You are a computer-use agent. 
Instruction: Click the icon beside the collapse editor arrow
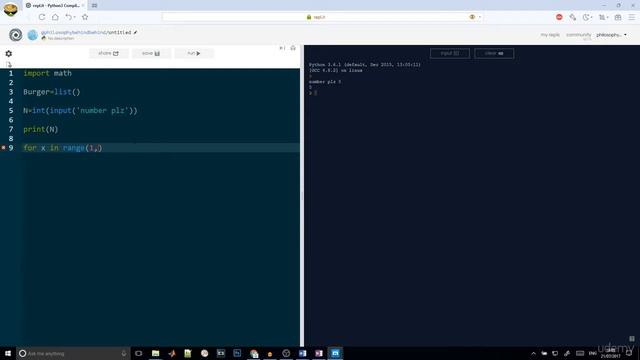pos(293,48)
